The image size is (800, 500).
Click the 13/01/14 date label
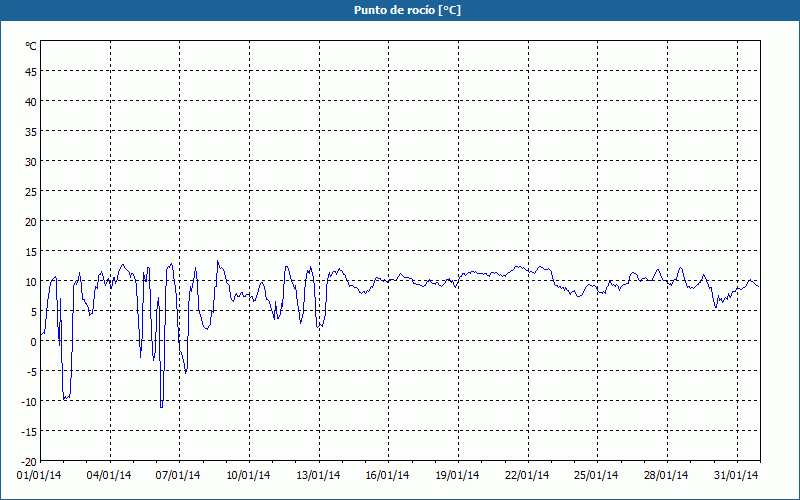tap(318, 476)
